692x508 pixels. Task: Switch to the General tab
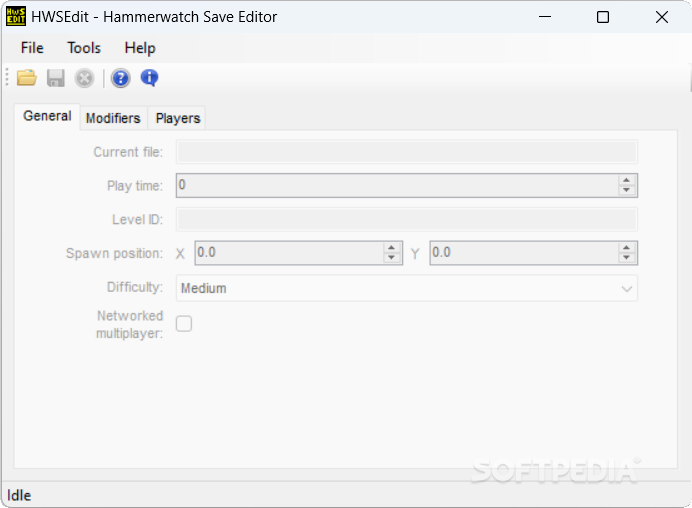47,116
